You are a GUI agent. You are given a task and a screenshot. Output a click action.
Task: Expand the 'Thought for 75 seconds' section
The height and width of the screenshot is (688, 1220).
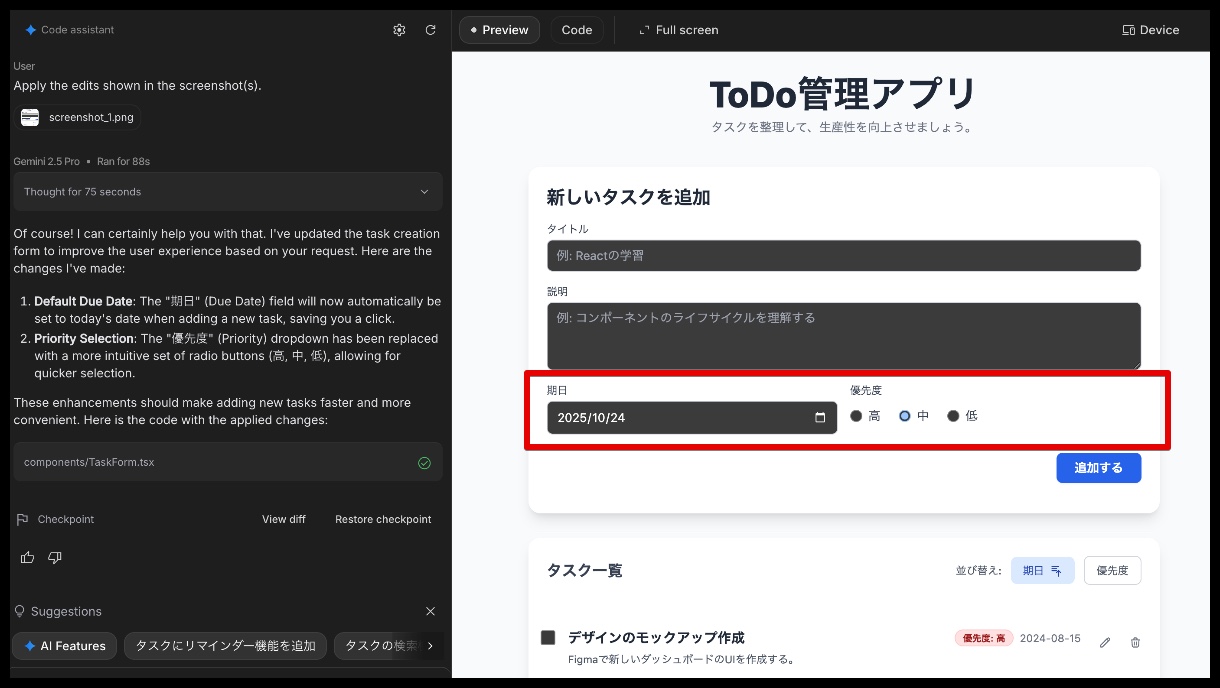(227, 192)
